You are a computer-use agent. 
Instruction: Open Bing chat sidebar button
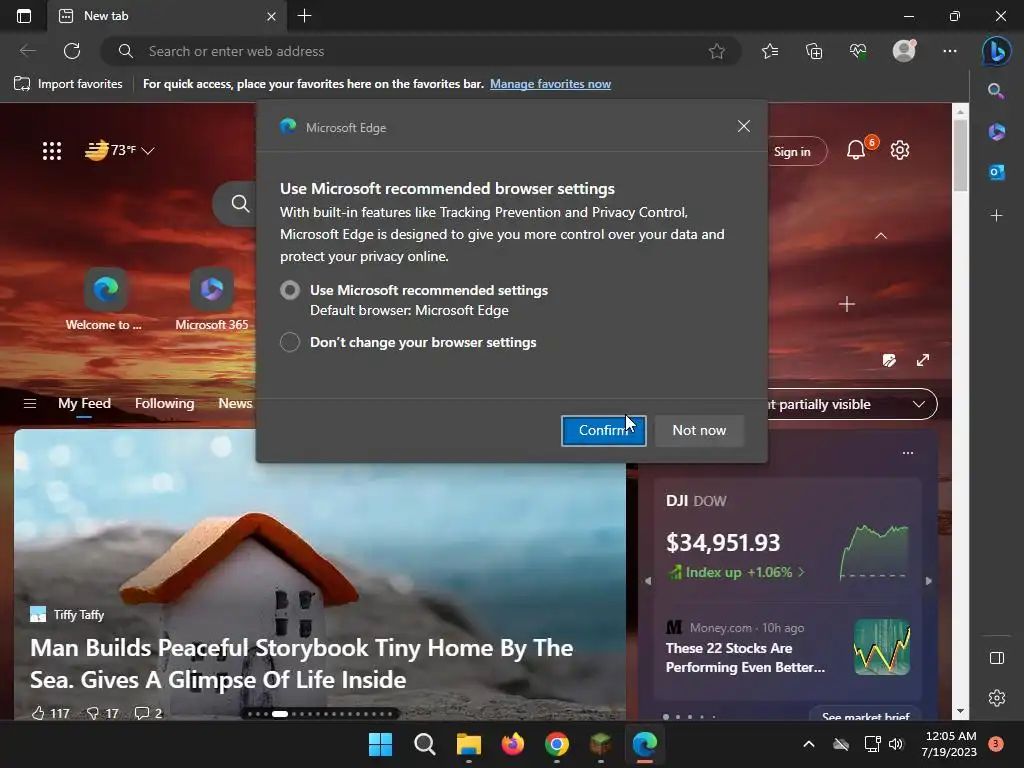click(997, 51)
